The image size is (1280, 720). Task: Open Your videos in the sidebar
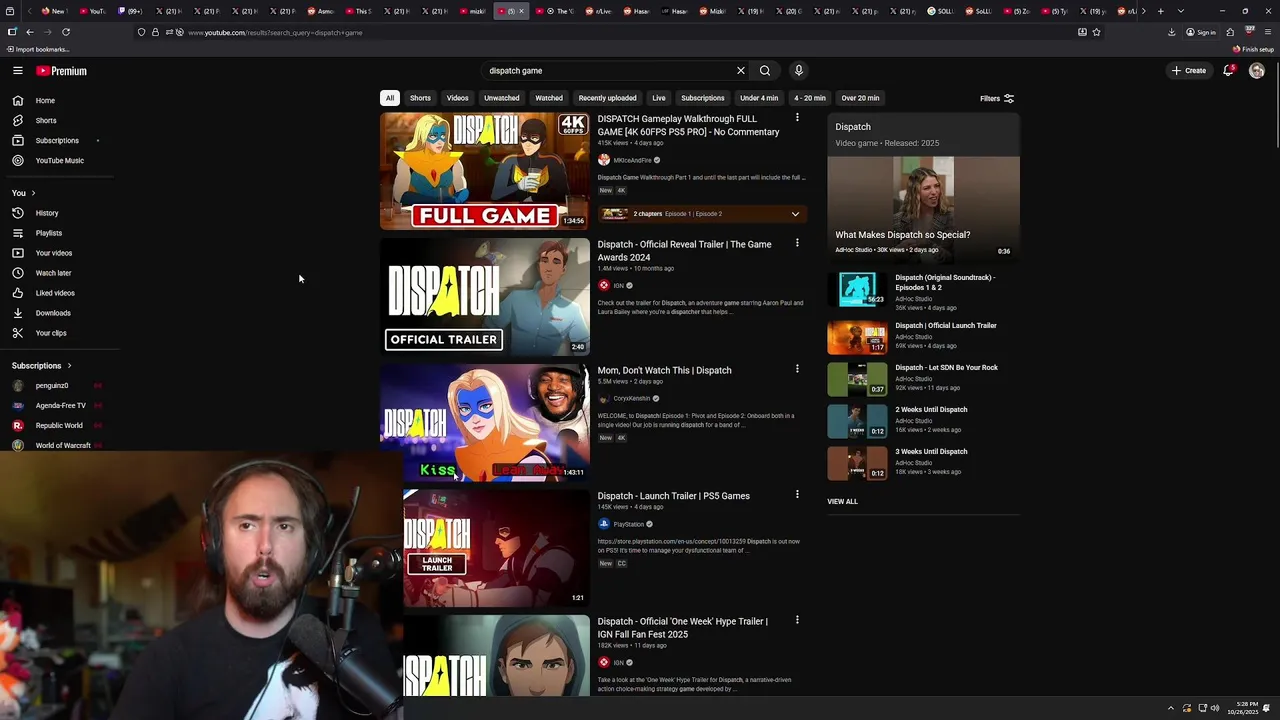click(x=53, y=253)
